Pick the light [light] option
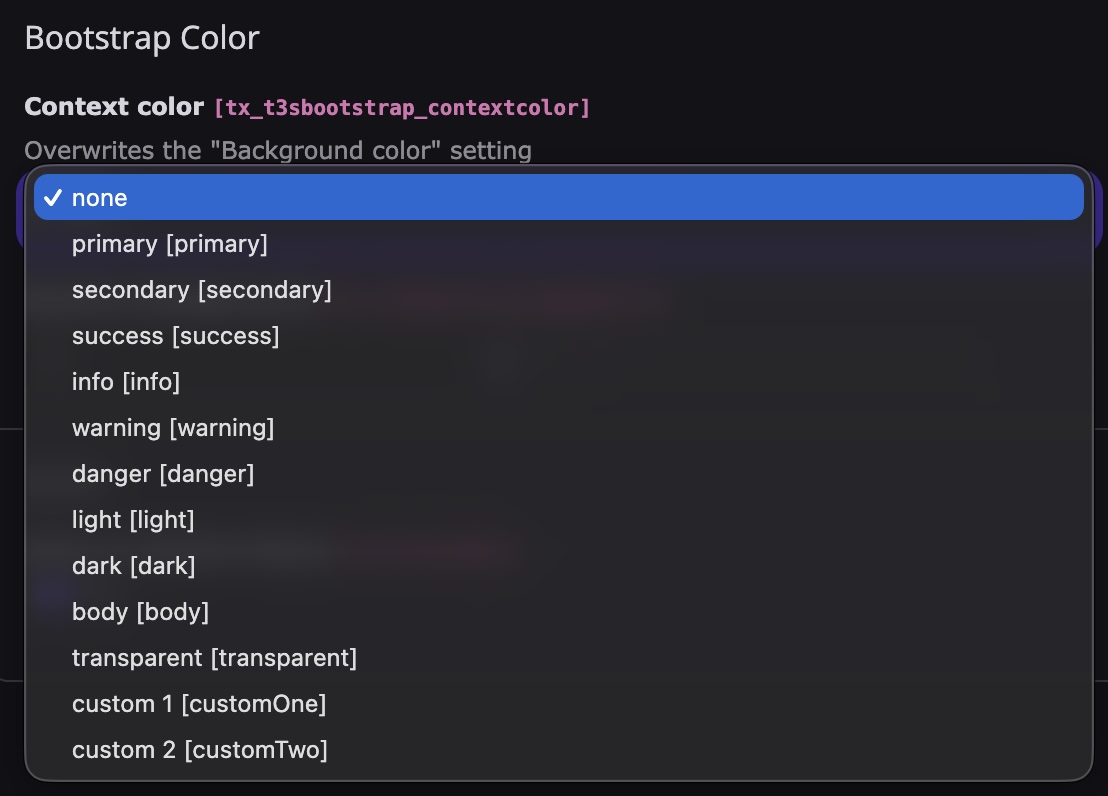 tap(133, 520)
